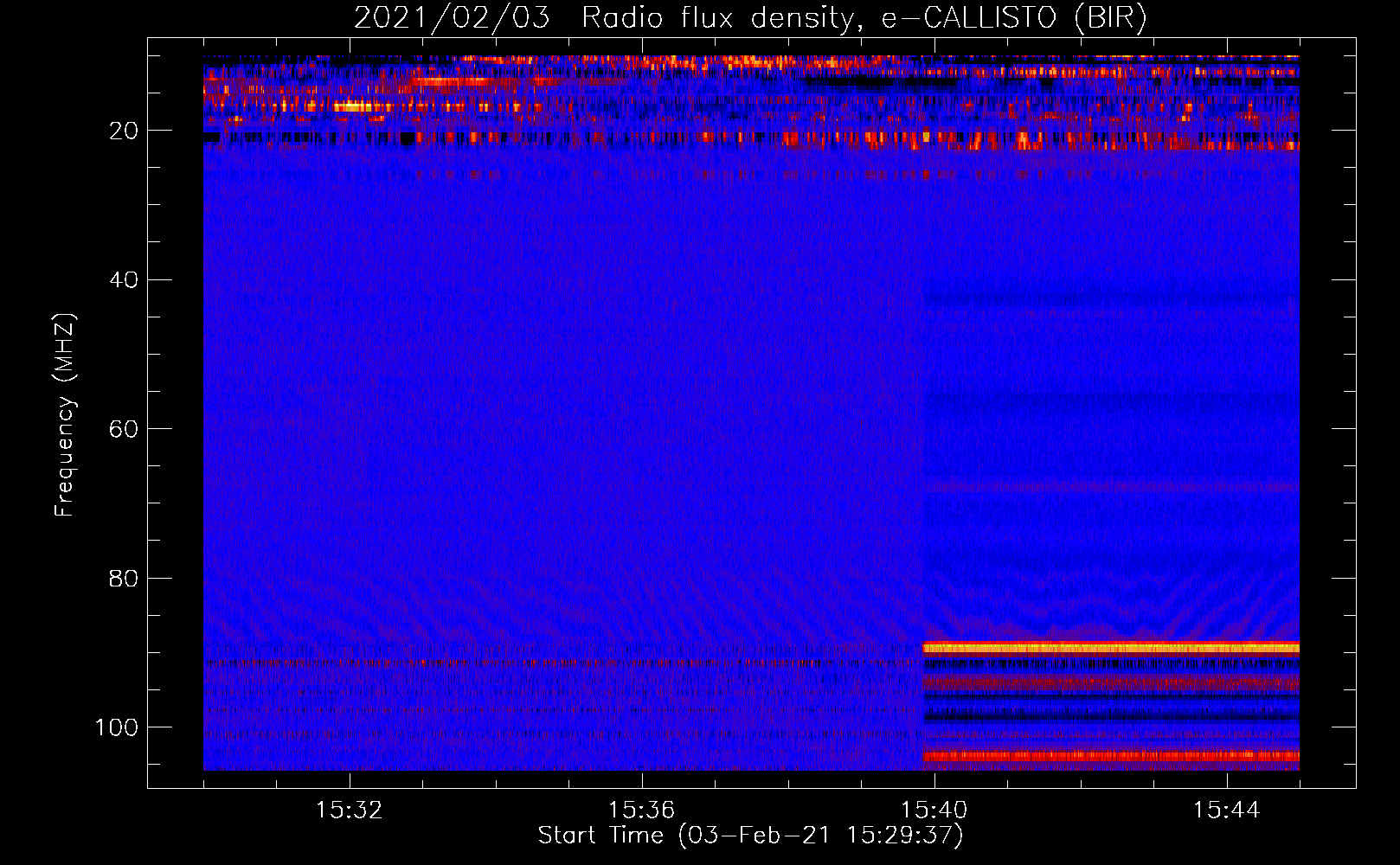Viewport: 1400px width, 865px height.
Task: Click the 40 MHz frequency tick label
Action: (x=124, y=280)
